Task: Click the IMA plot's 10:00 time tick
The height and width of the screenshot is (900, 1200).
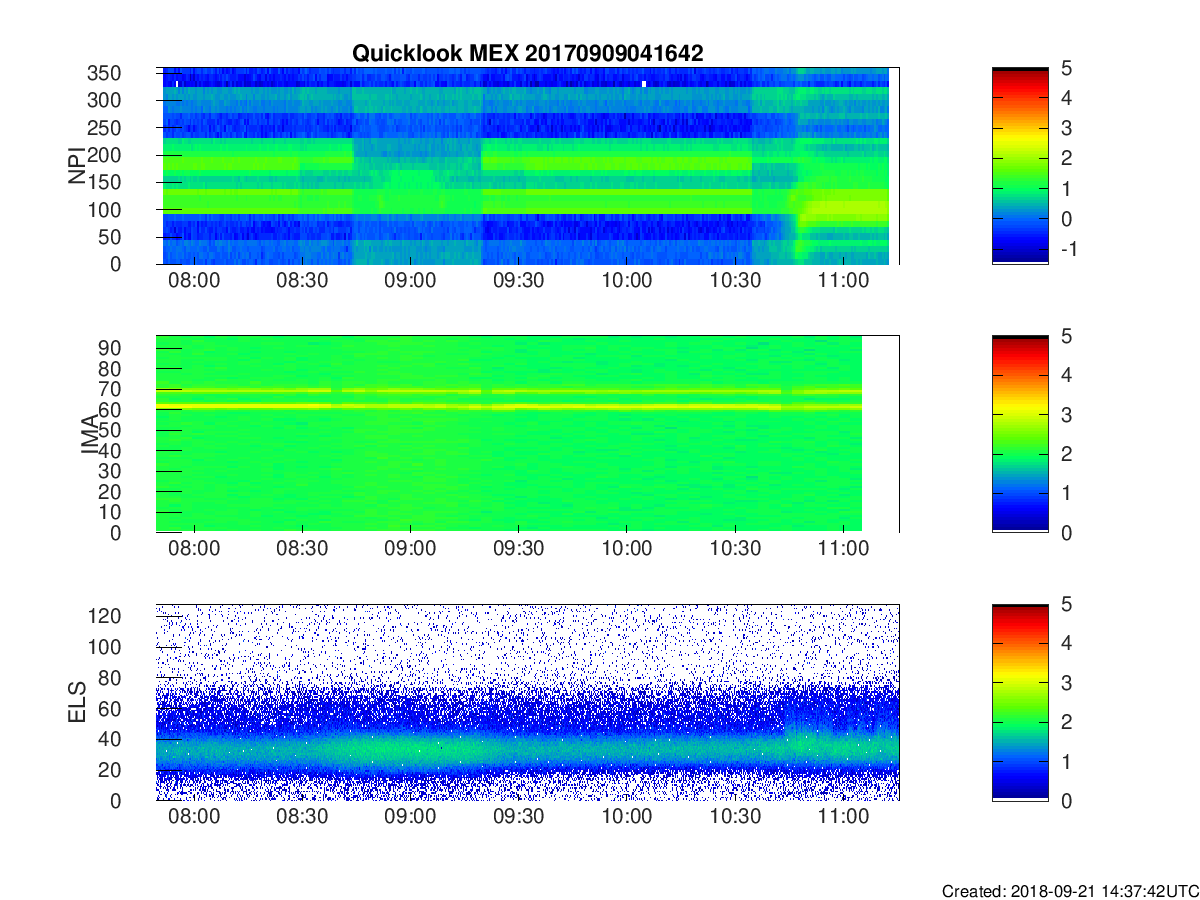Action: [x=626, y=550]
